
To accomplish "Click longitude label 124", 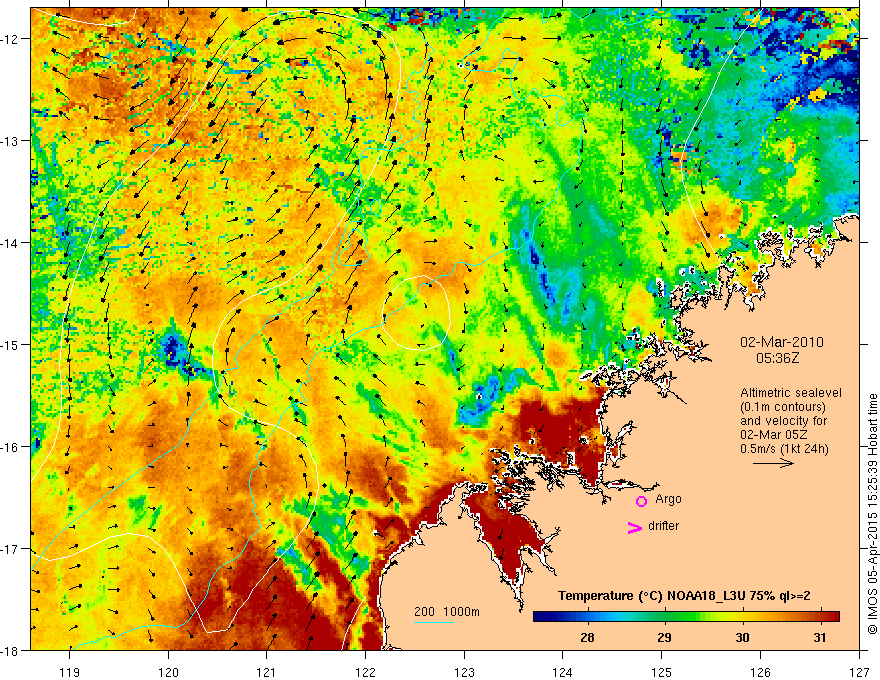I will click(563, 672).
